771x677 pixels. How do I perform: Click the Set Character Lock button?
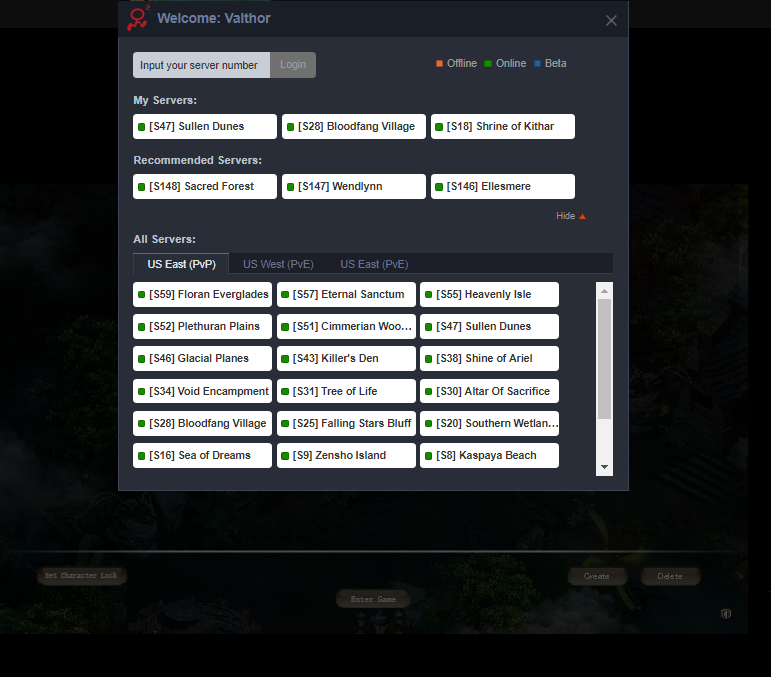pyautogui.click(x=81, y=576)
